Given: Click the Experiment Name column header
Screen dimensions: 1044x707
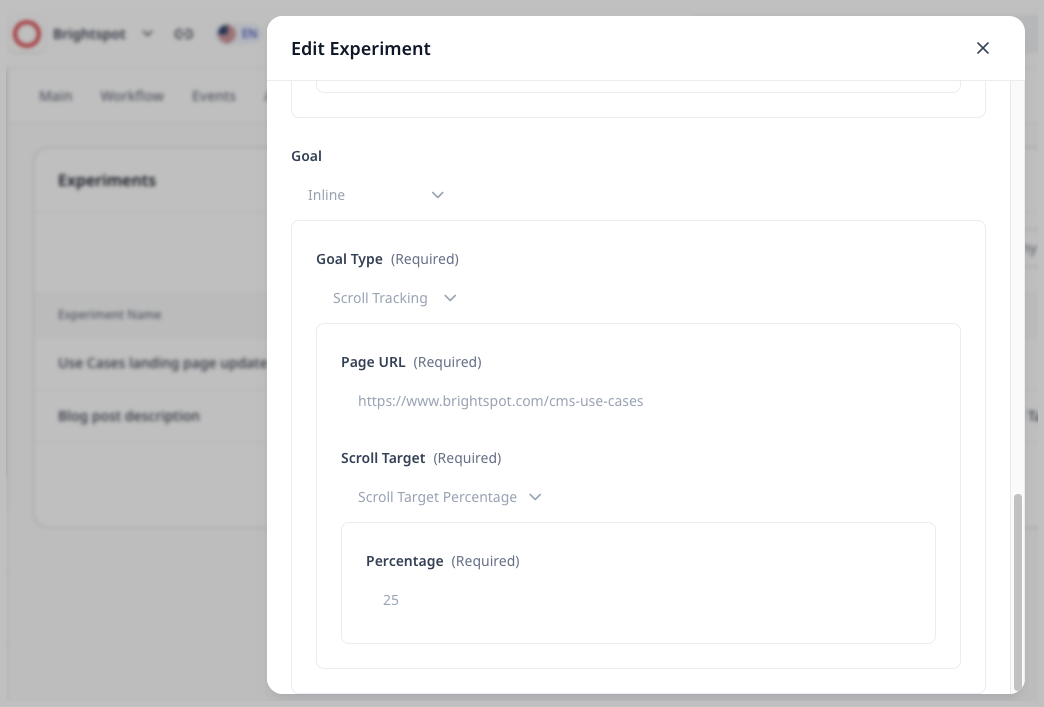Looking at the screenshot, I should coord(110,315).
